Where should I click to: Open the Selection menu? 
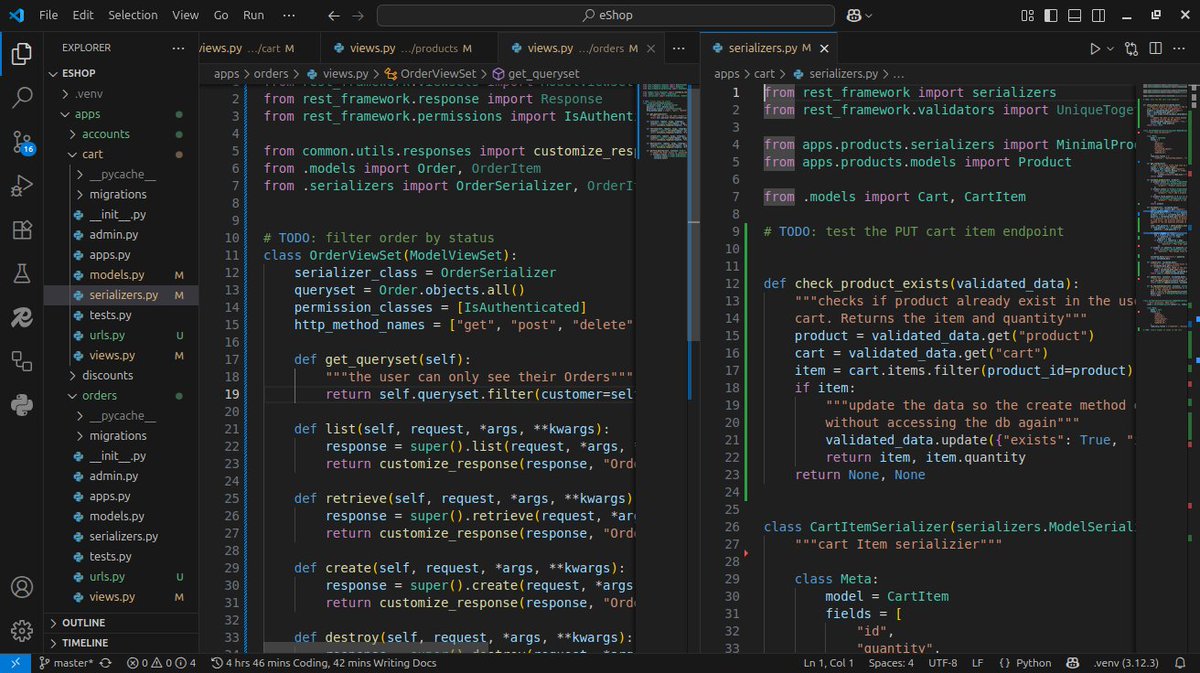pyautogui.click(x=133, y=16)
